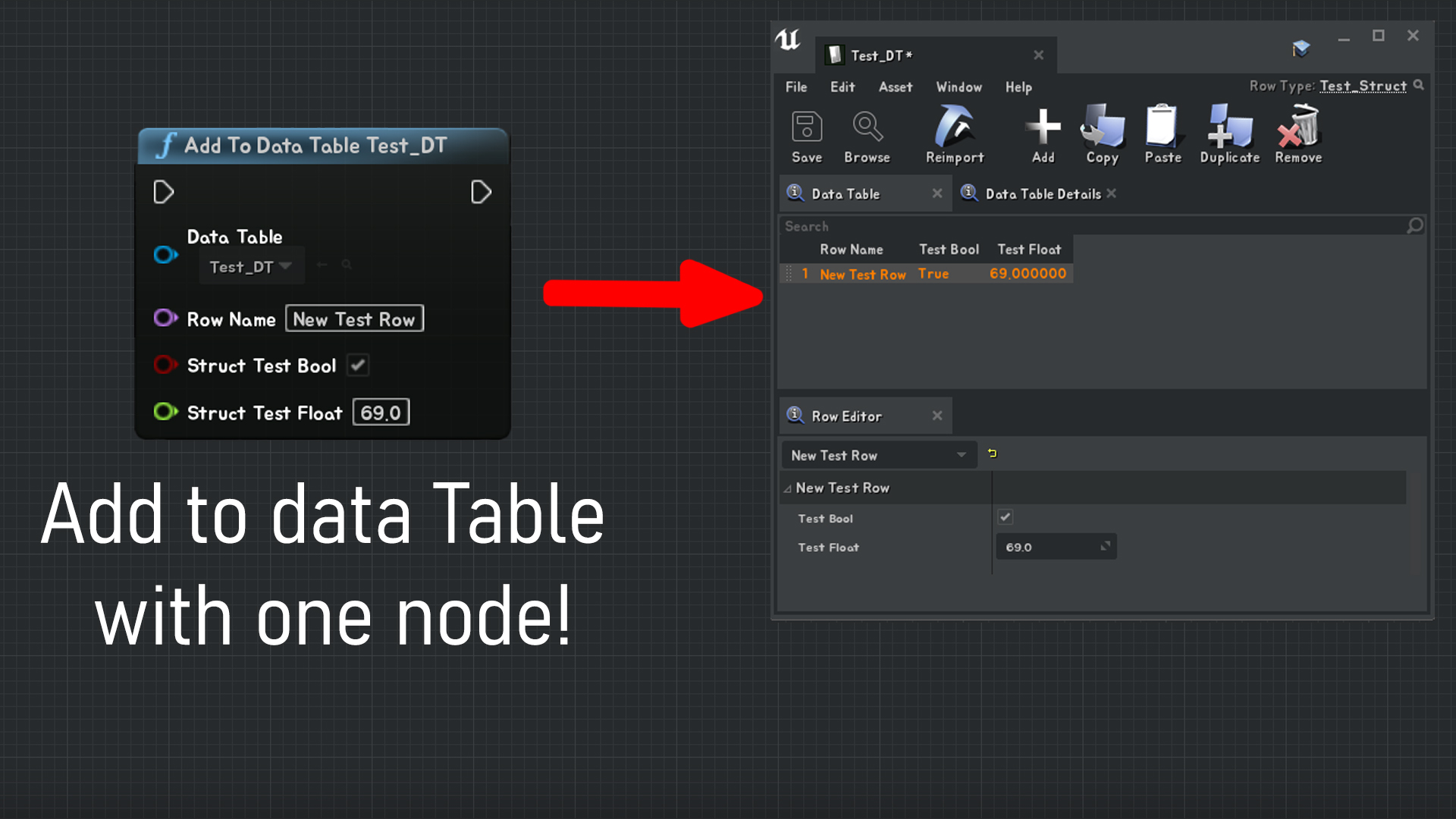
Task: Click the Test_Struct row type link
Action: tap(1363, 86)
